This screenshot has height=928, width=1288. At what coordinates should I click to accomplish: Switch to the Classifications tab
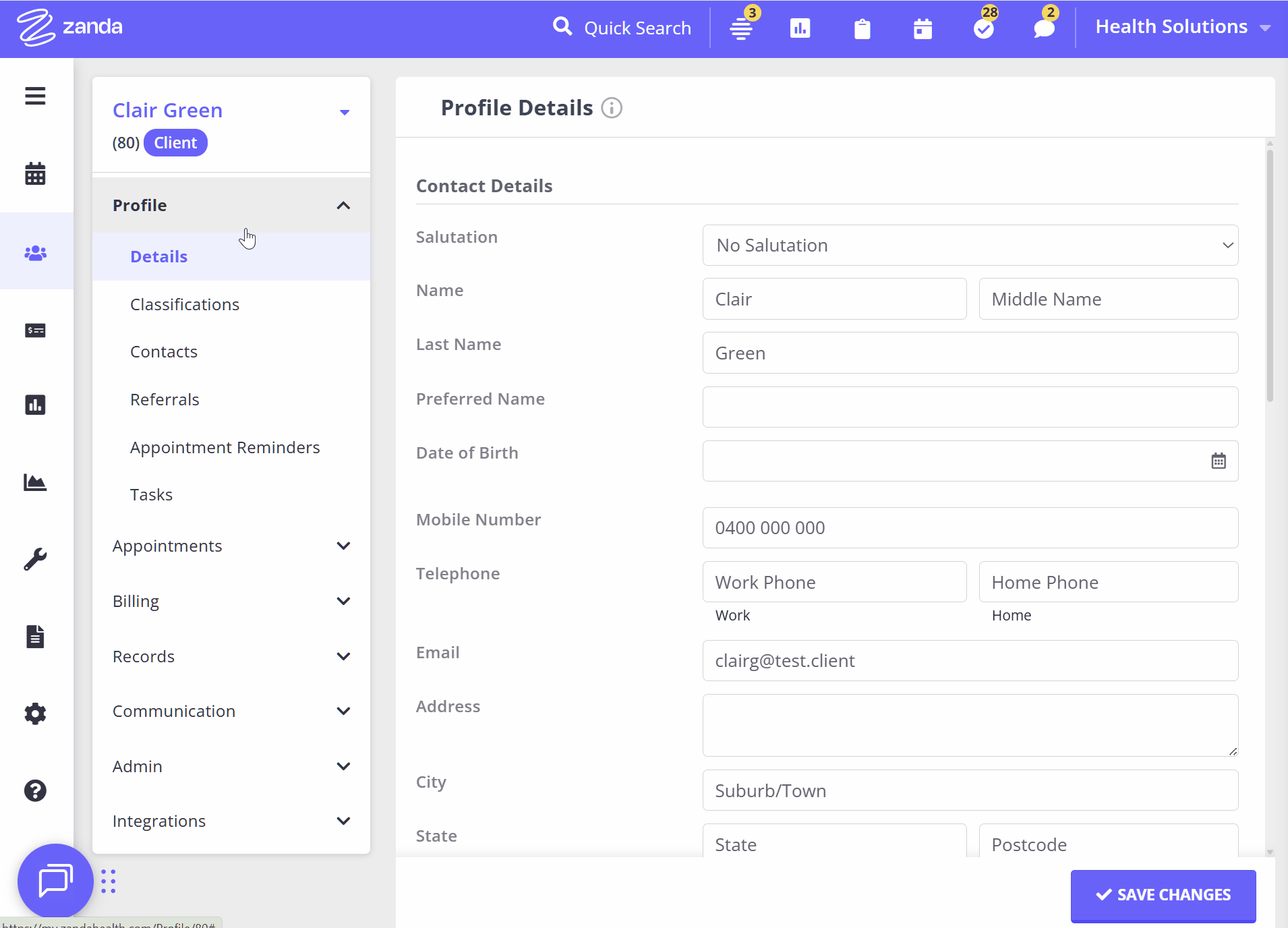coord(184,304)
